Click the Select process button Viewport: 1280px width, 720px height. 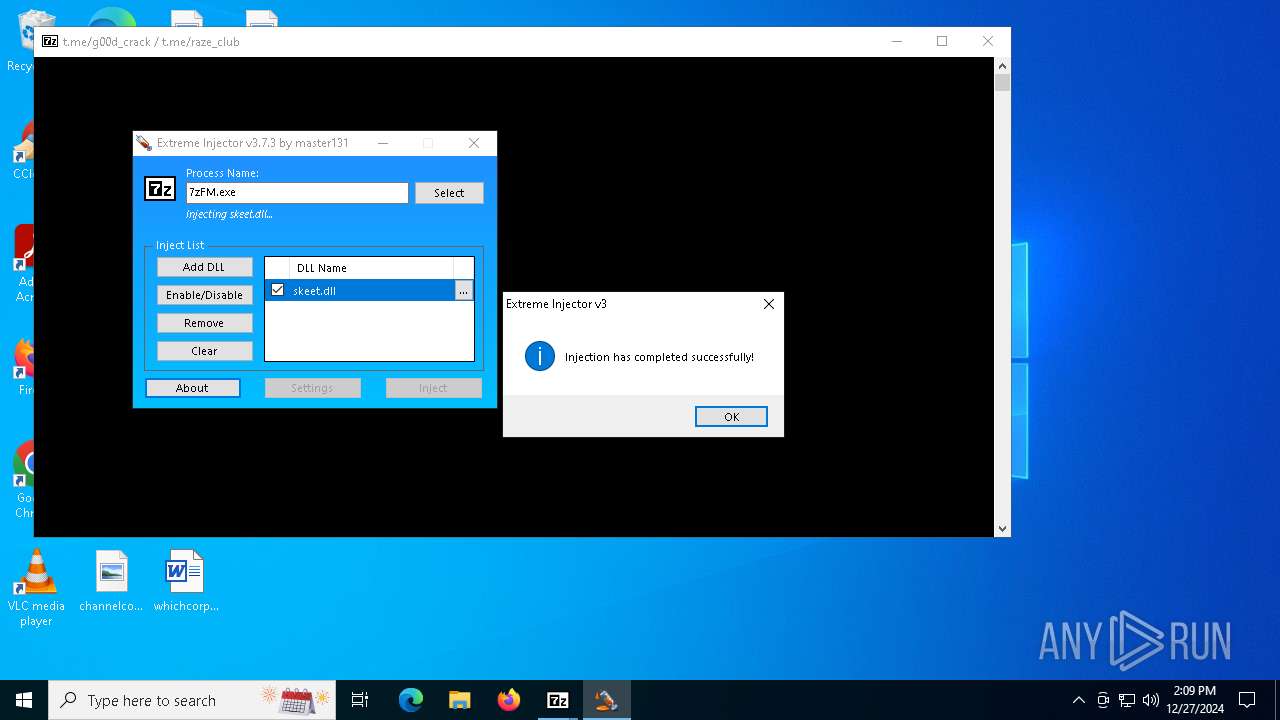pos(449,193)
